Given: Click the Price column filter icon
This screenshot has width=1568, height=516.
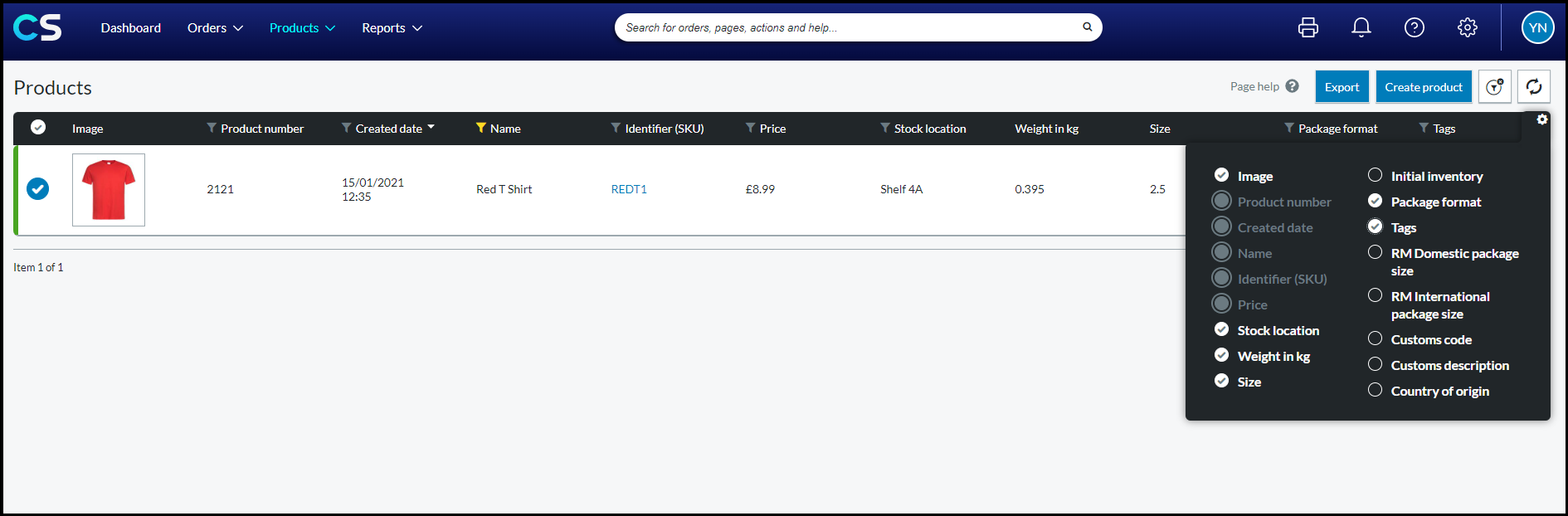Looking at the screenshot, I should tap(750, 128).
